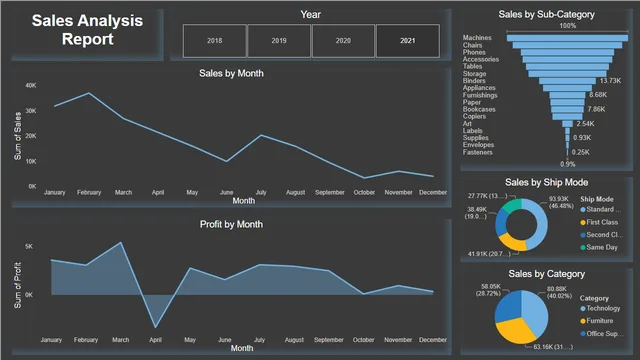Select the Appliances funnel bar
The width and height of the screenshot is (640, 360).
point(567,88)
